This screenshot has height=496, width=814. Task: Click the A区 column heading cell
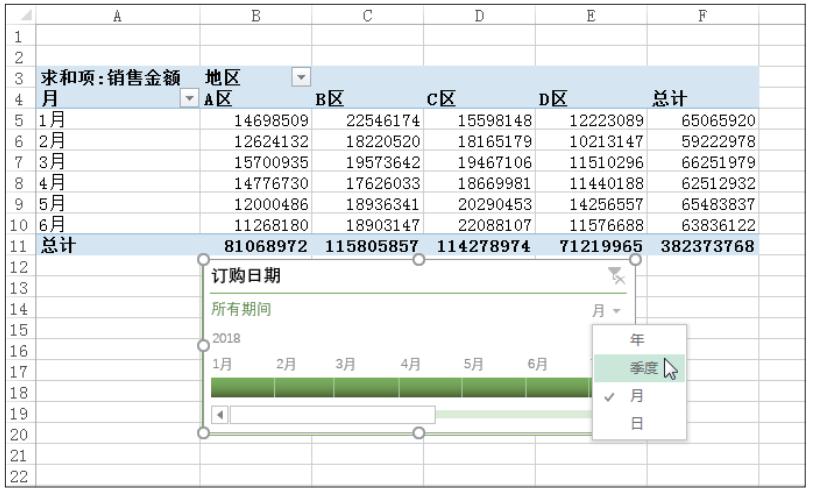tap(256, 98)
